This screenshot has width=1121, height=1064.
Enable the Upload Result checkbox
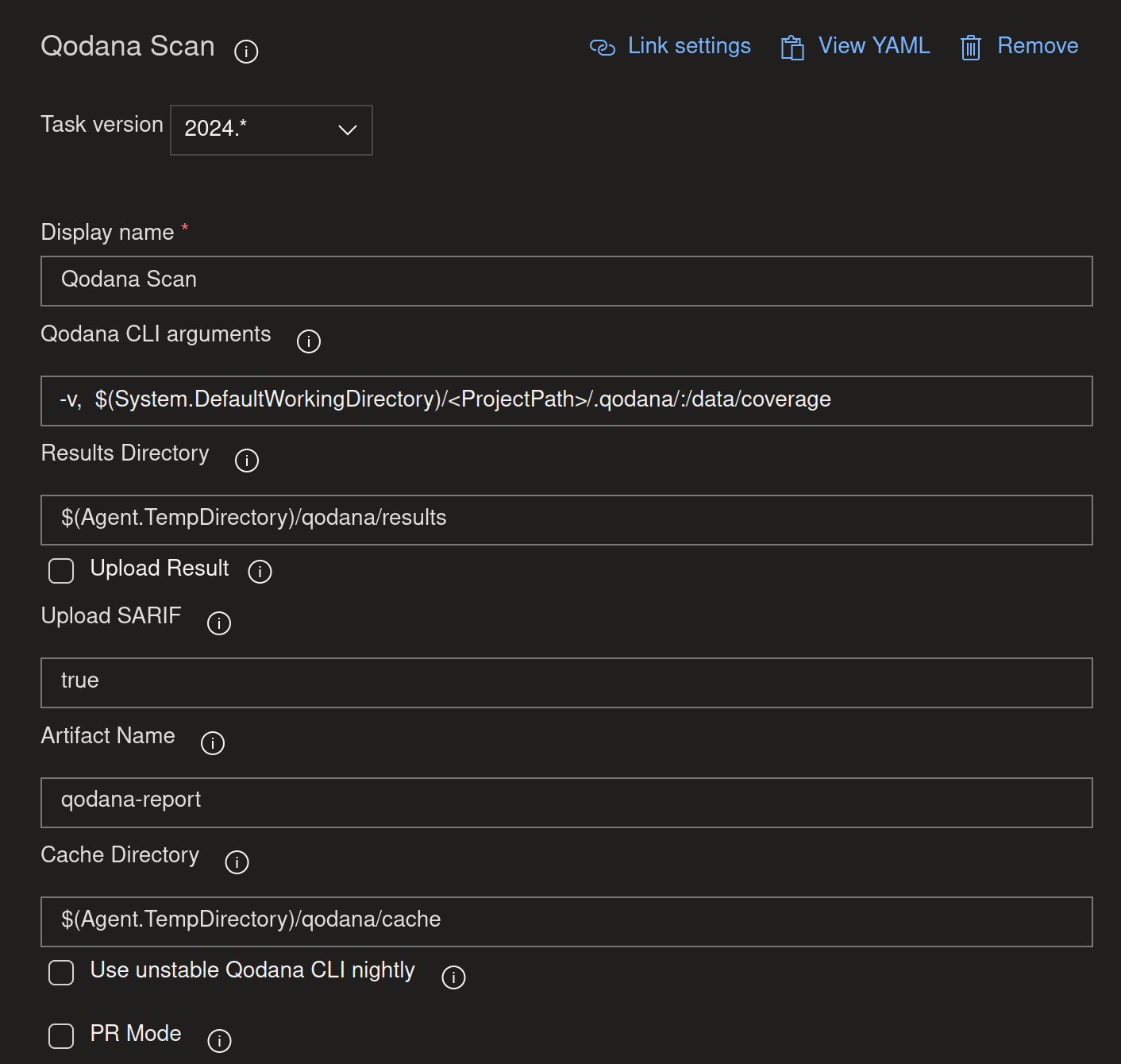coord(61,571)
